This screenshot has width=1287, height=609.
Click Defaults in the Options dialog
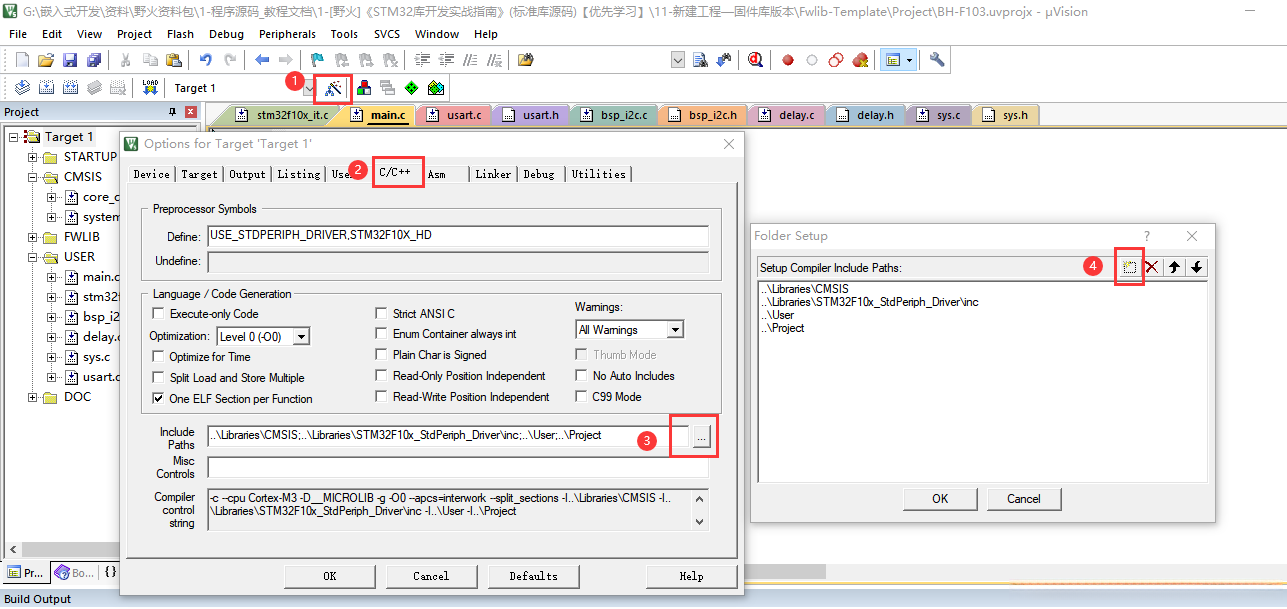[x=533, y=576]
